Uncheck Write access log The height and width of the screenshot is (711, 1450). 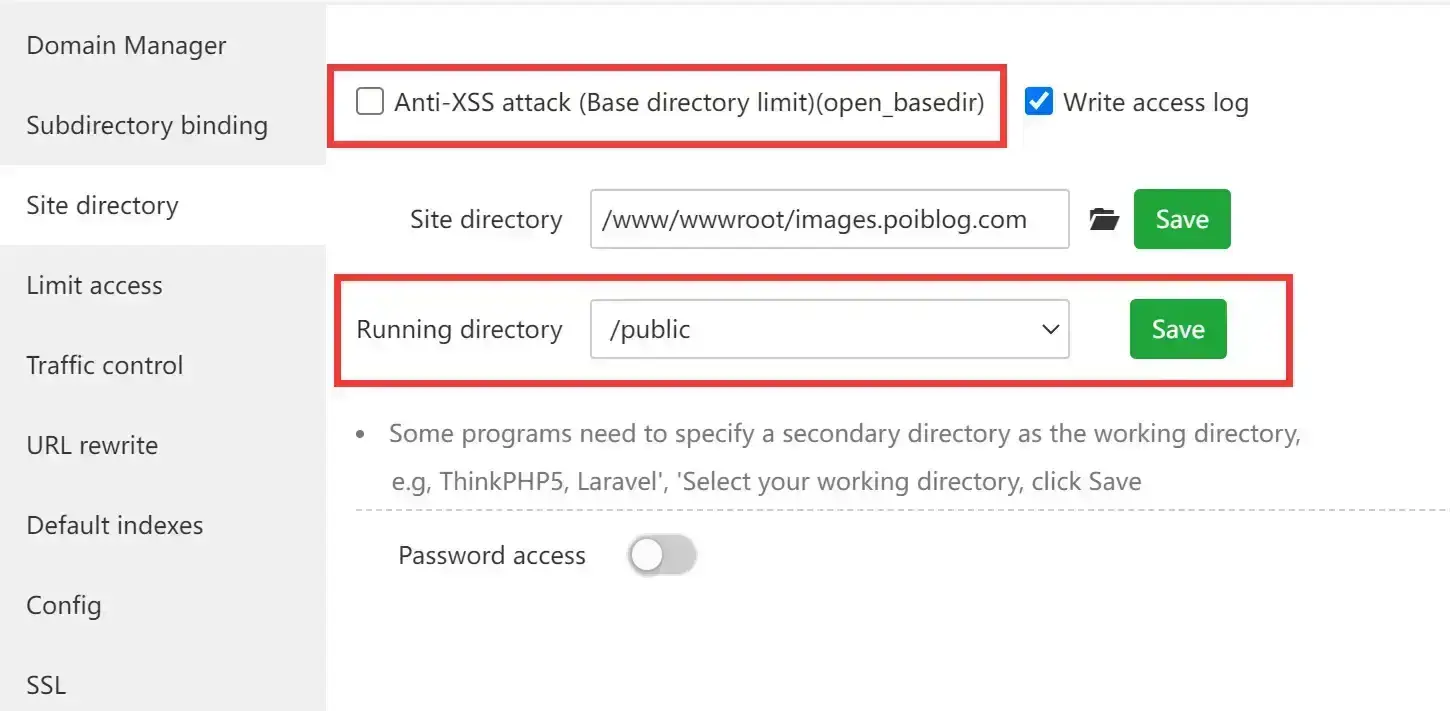pyautogui.click(x=1039, y=102)
